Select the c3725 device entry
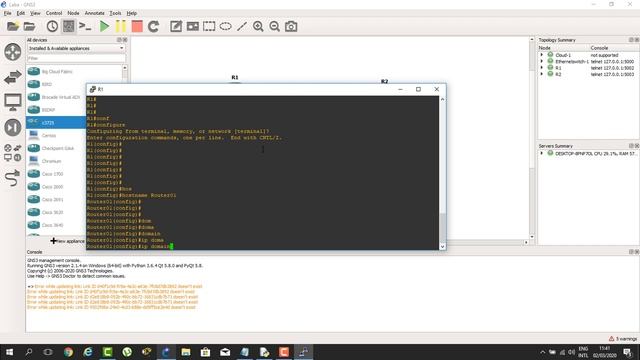Viewport: 640px width, 360px height. click(x=57, y=122)
